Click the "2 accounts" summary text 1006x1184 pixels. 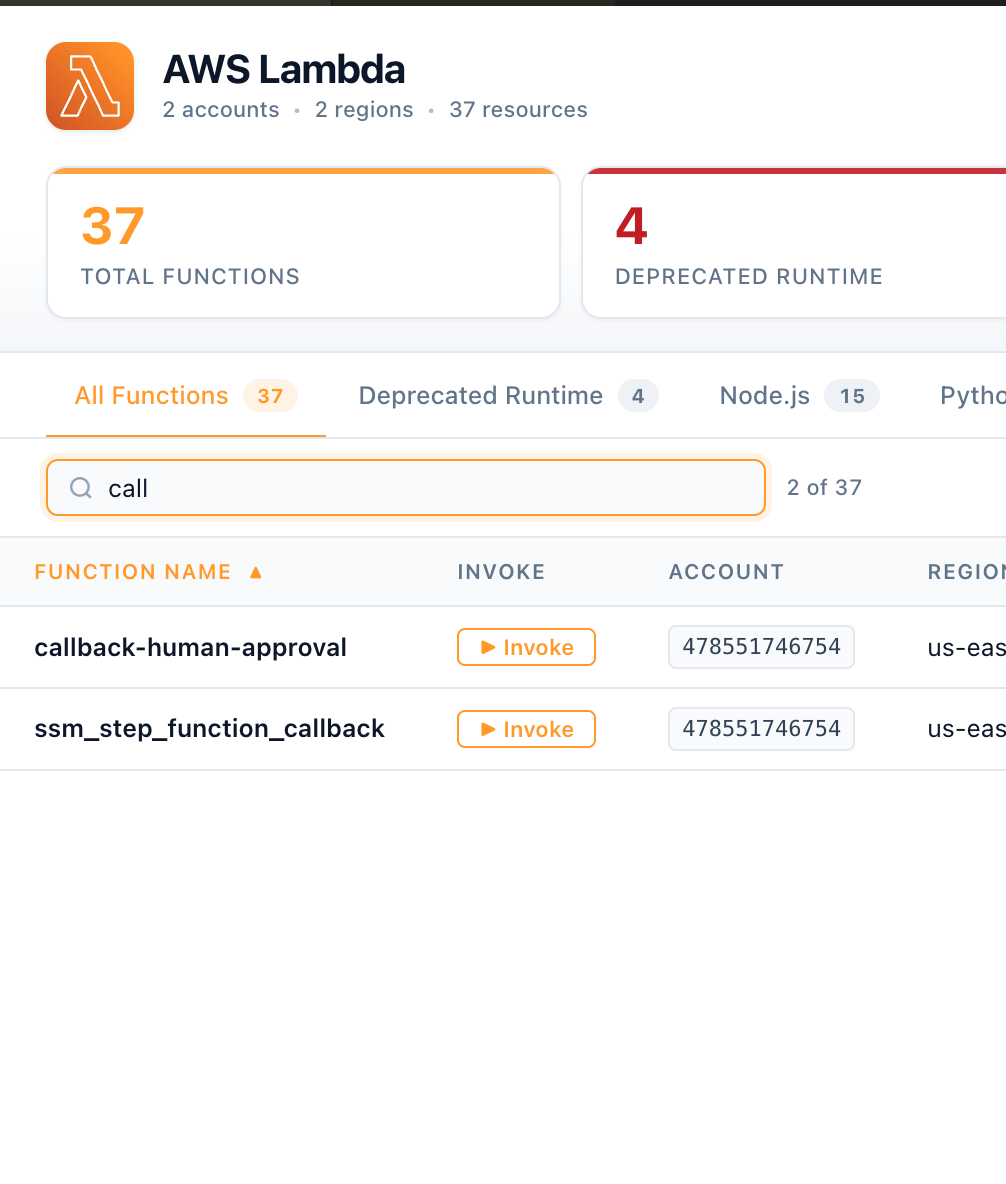pyautogui.click(x=221, y=110)
